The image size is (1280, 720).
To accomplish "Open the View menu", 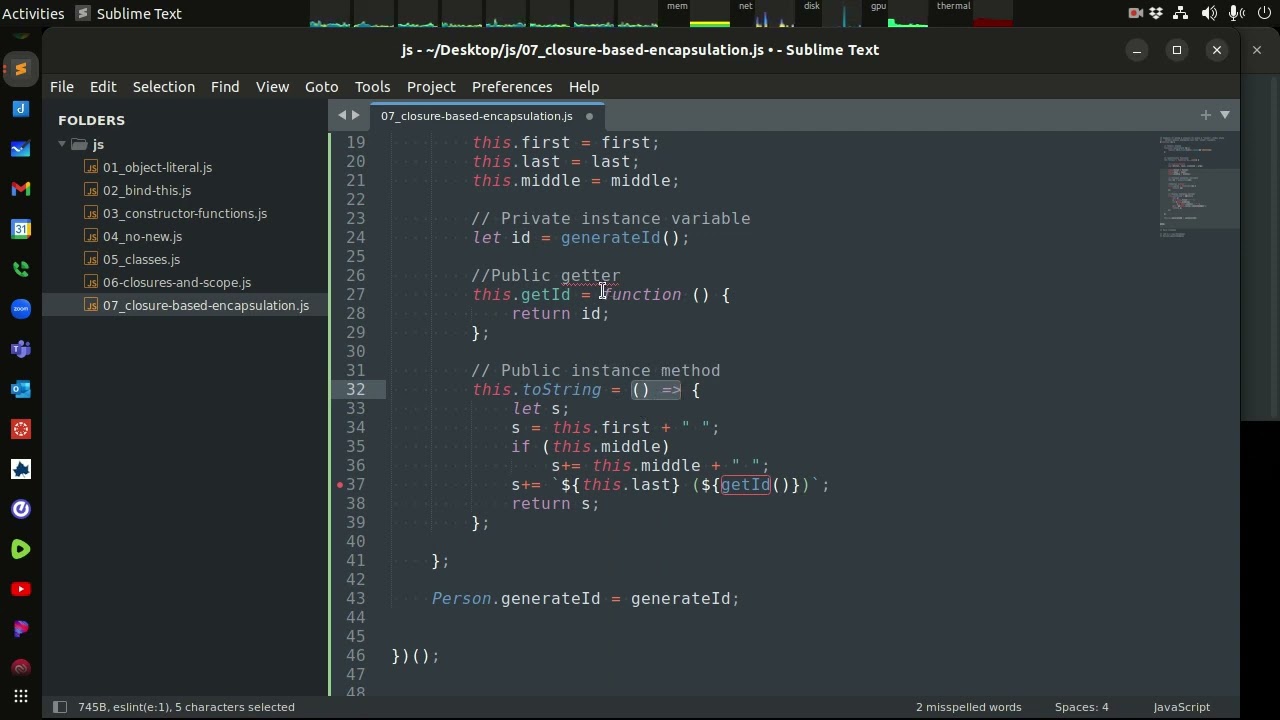I will click(x=272, y=87).
